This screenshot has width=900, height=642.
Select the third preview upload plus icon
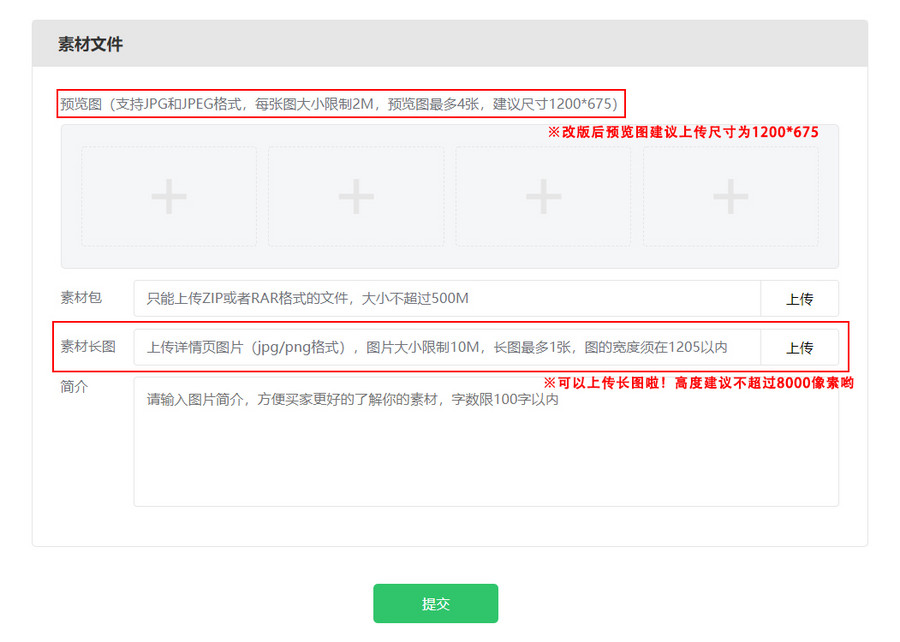[x=543, y=197]
